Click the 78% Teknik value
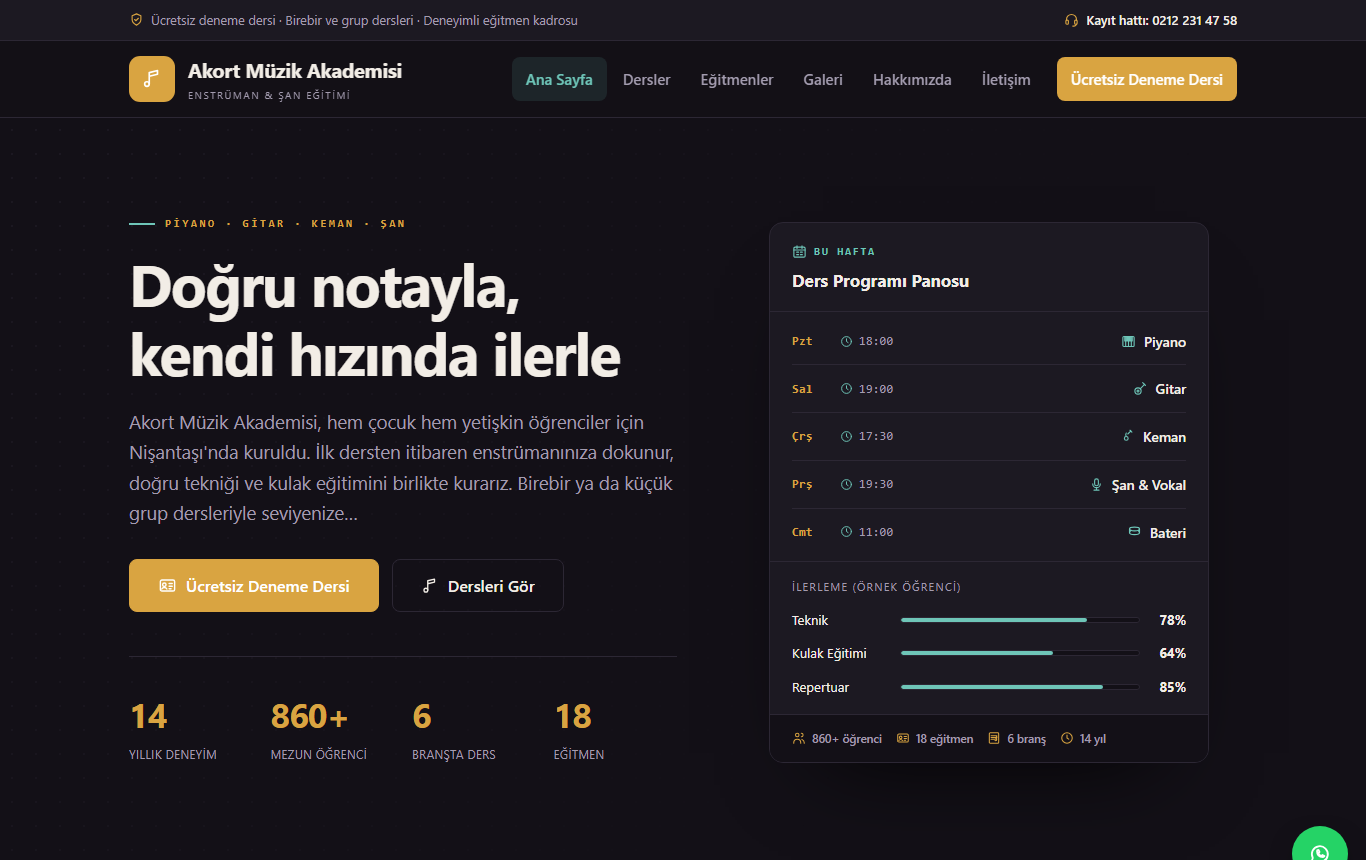 pyautogui.click(x=1172, y=620)
